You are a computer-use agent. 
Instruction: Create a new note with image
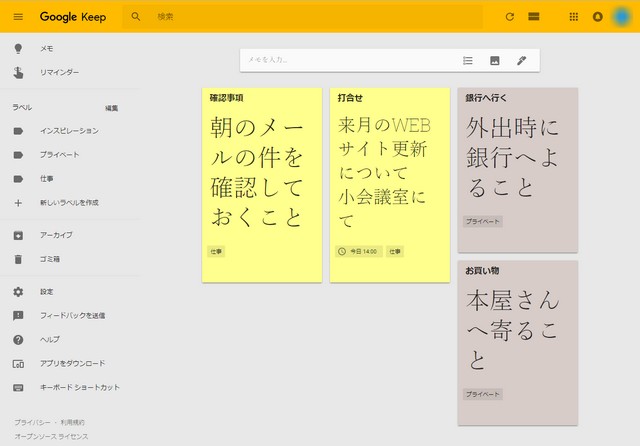[494, 60]
